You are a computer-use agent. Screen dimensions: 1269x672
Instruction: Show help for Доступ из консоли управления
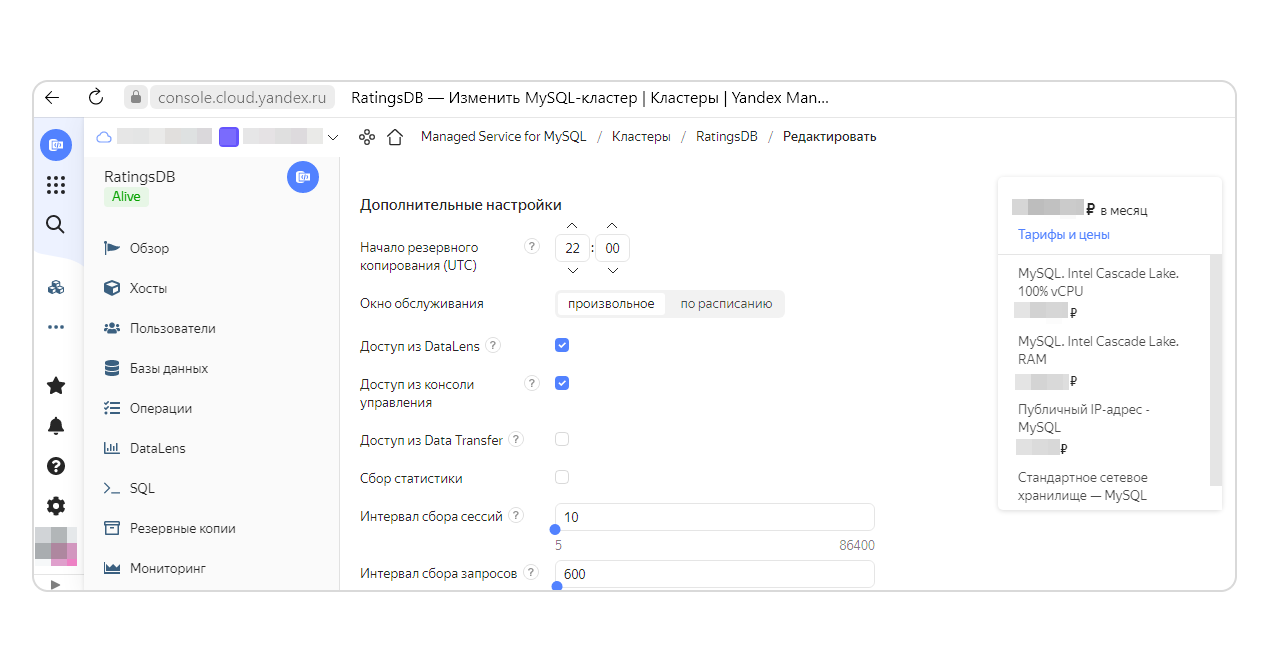[x=532, y=383]
